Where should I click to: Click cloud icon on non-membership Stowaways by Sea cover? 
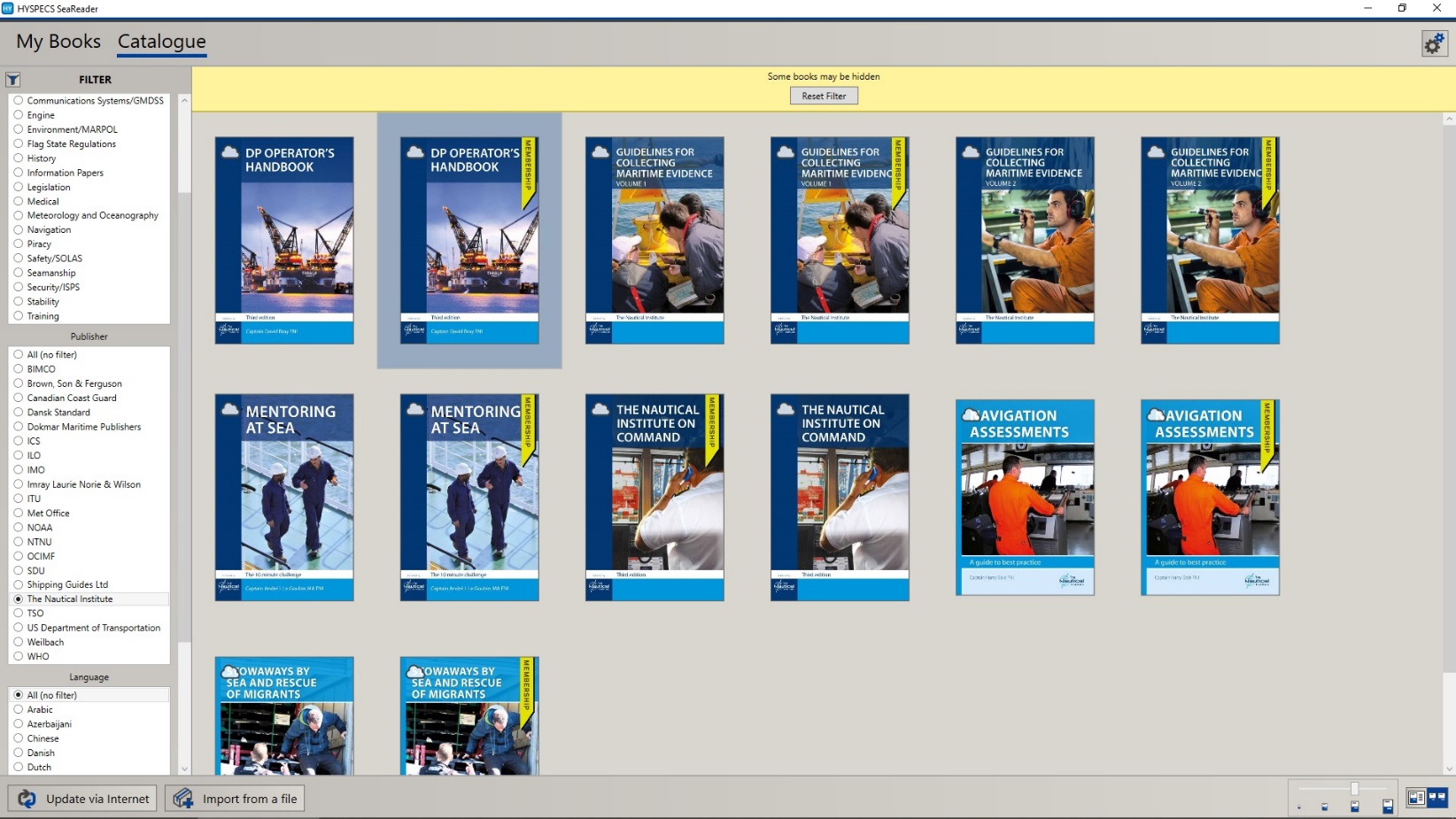pyautogui.click(x=230, y=671)
